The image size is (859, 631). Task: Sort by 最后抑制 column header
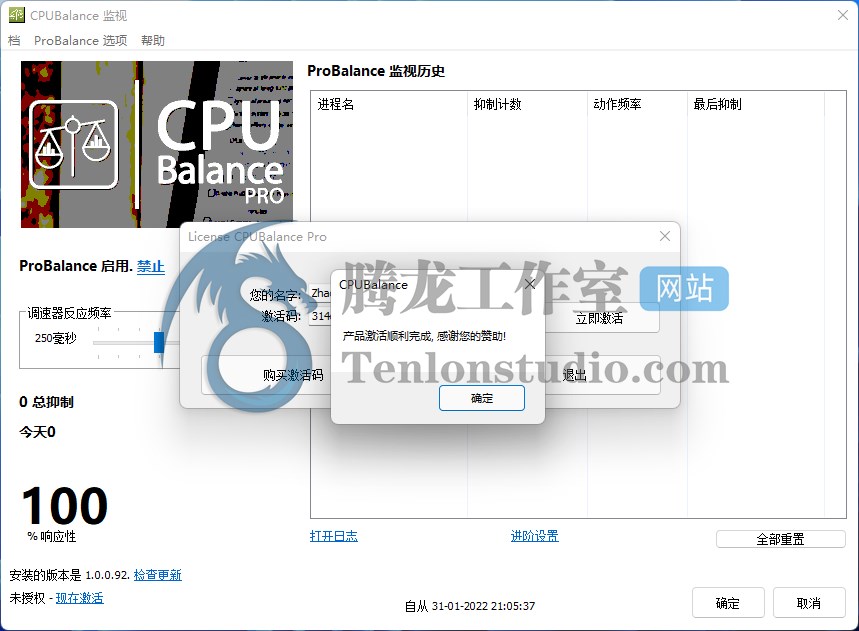point(755,104)
